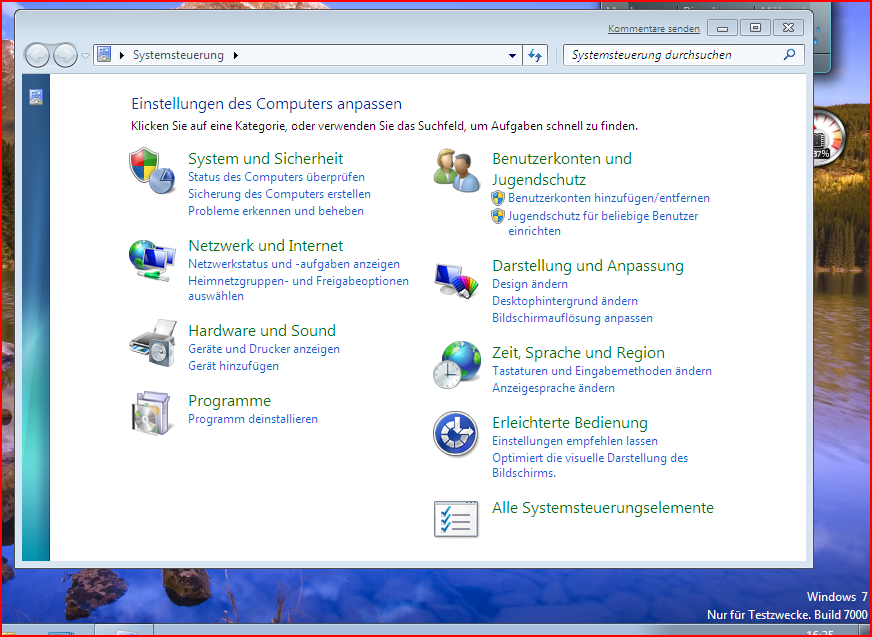
Task: Expand root arrow before Systemsteuerung breadcrumb
Action: pos(122,56)
